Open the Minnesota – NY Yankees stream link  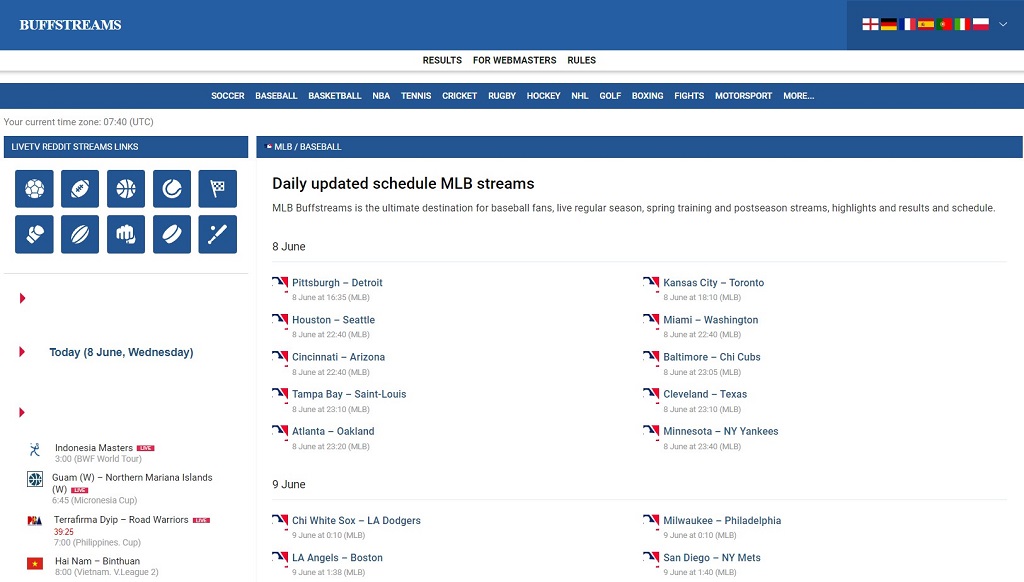[x=720, y=432]
